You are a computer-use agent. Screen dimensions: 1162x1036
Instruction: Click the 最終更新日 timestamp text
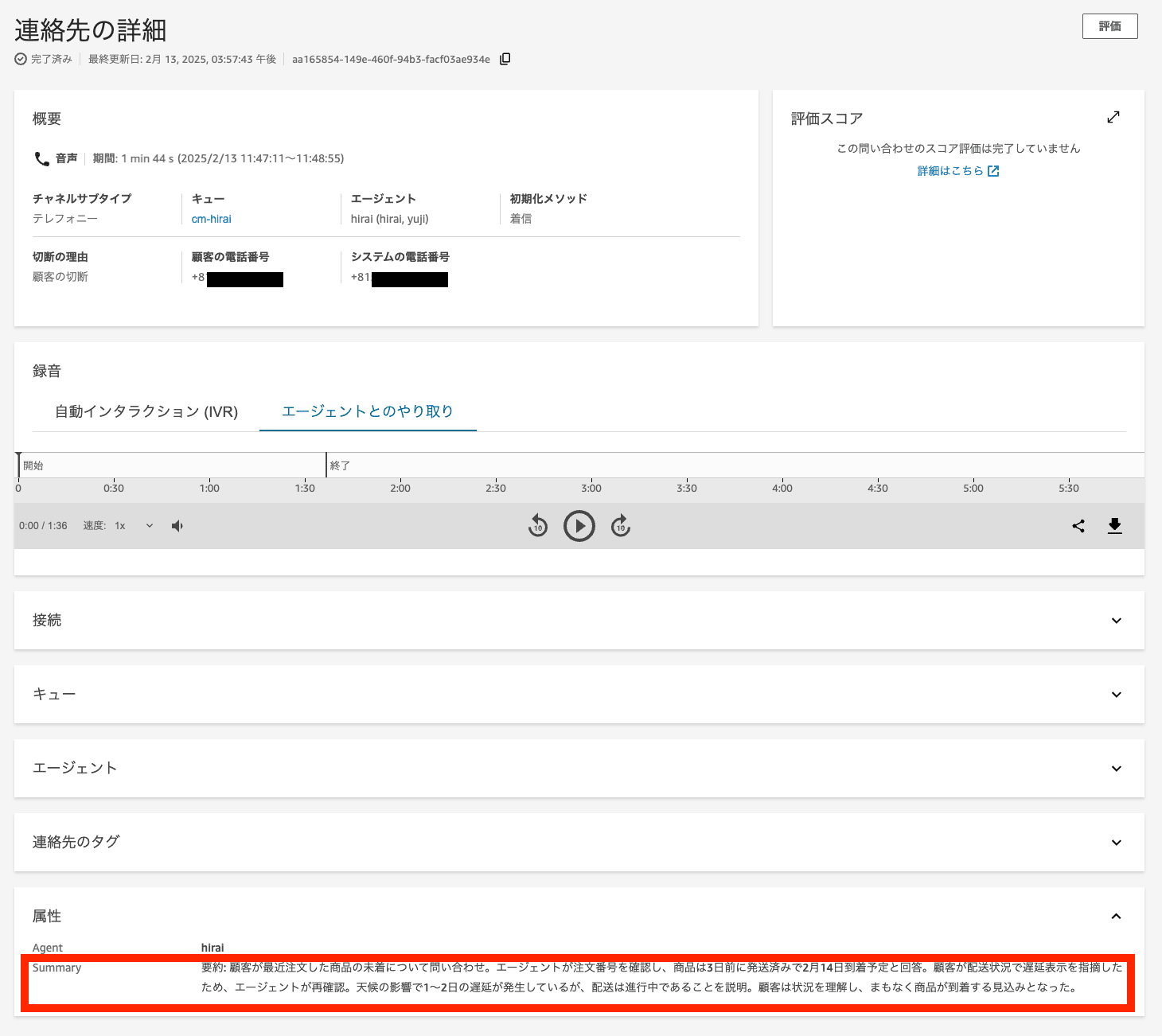(182, 59)
